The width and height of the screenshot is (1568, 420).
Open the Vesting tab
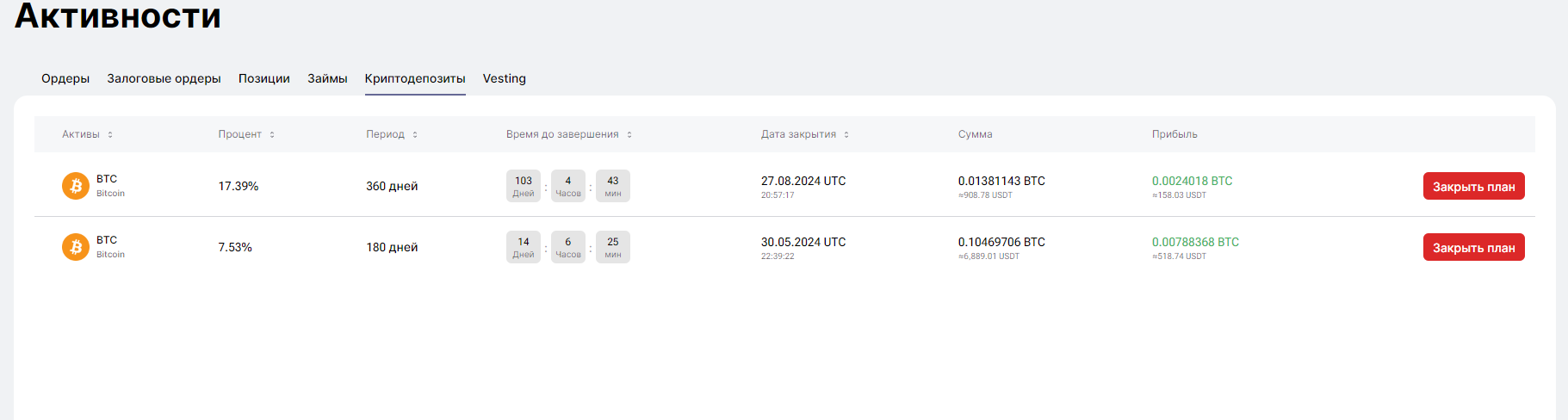504,78
